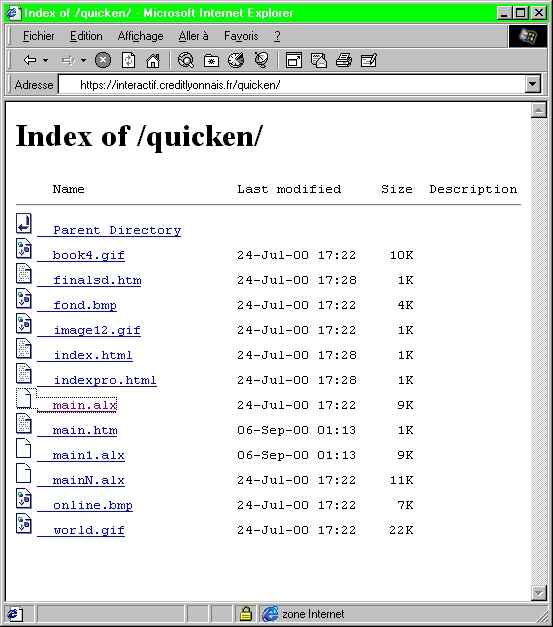
Task: Click the security padlock in status bar
Action: (246, 613)
